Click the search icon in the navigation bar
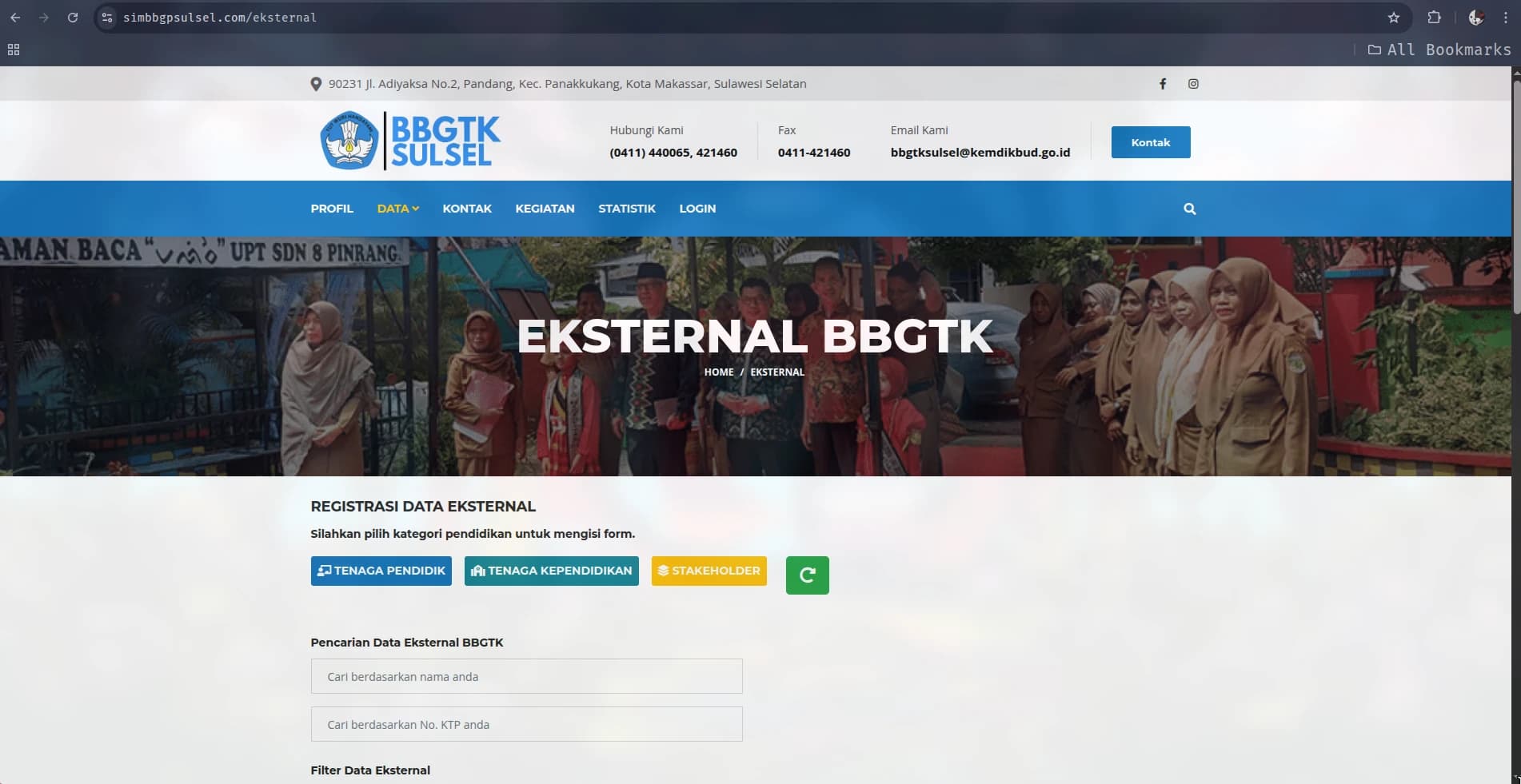Image resolution: width=1521 pixels, height=784 pixels. [x=1189, y=209]
